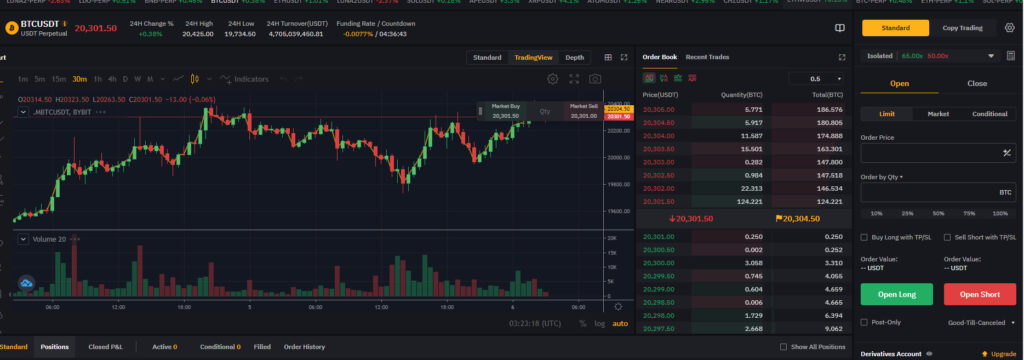Switch to the Recent Trades tab
This screenshot has width=1024, height=360.
point(707,57)
